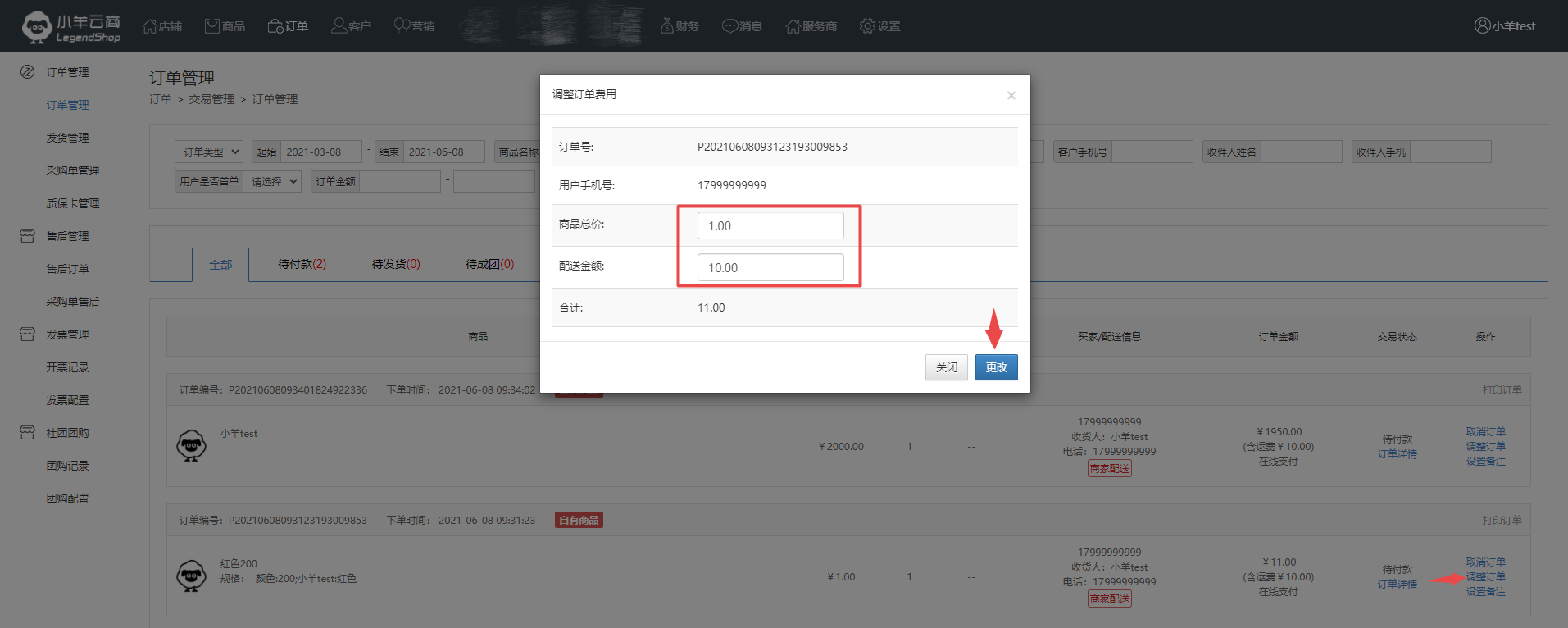The height and width of the screenshot is (628, 1568).
Task: Click the 小羊云商 LegendShop logo
Action: [x=71, y=27]
